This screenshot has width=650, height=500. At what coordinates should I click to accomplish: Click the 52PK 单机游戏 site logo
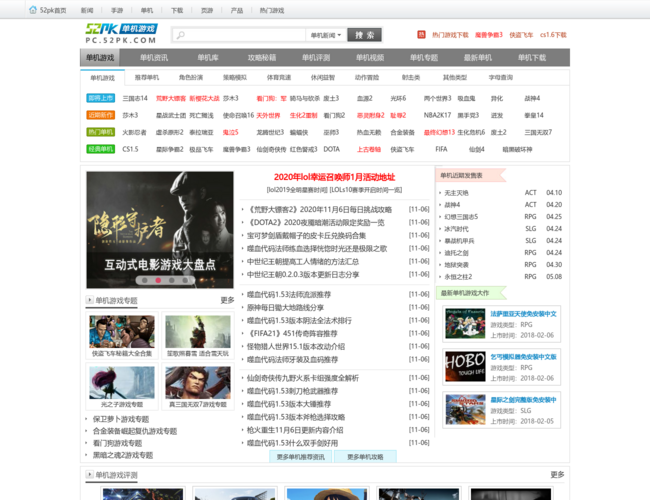121,34
